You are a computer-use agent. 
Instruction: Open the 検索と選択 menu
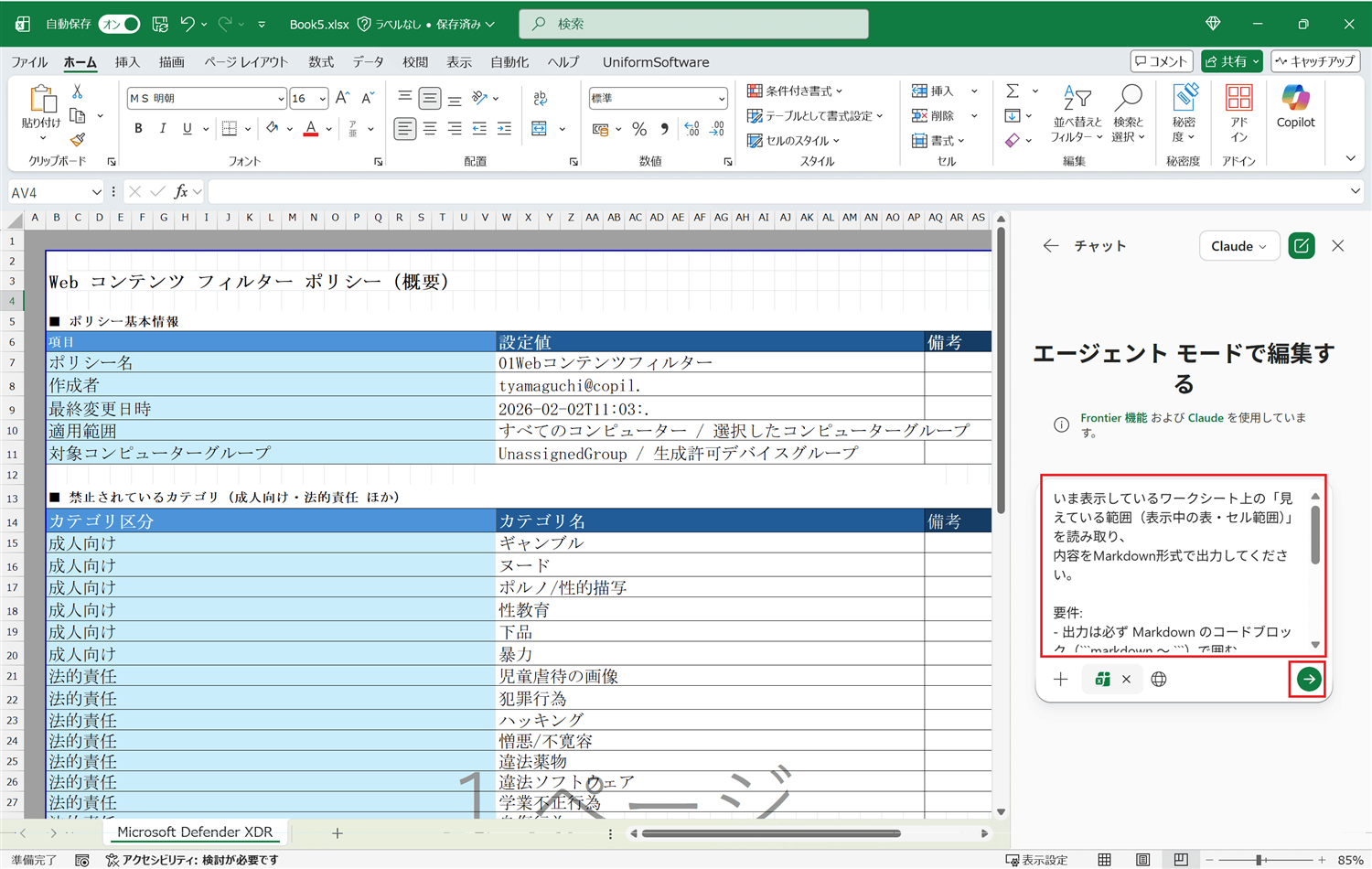click(x=1129, y=113)
